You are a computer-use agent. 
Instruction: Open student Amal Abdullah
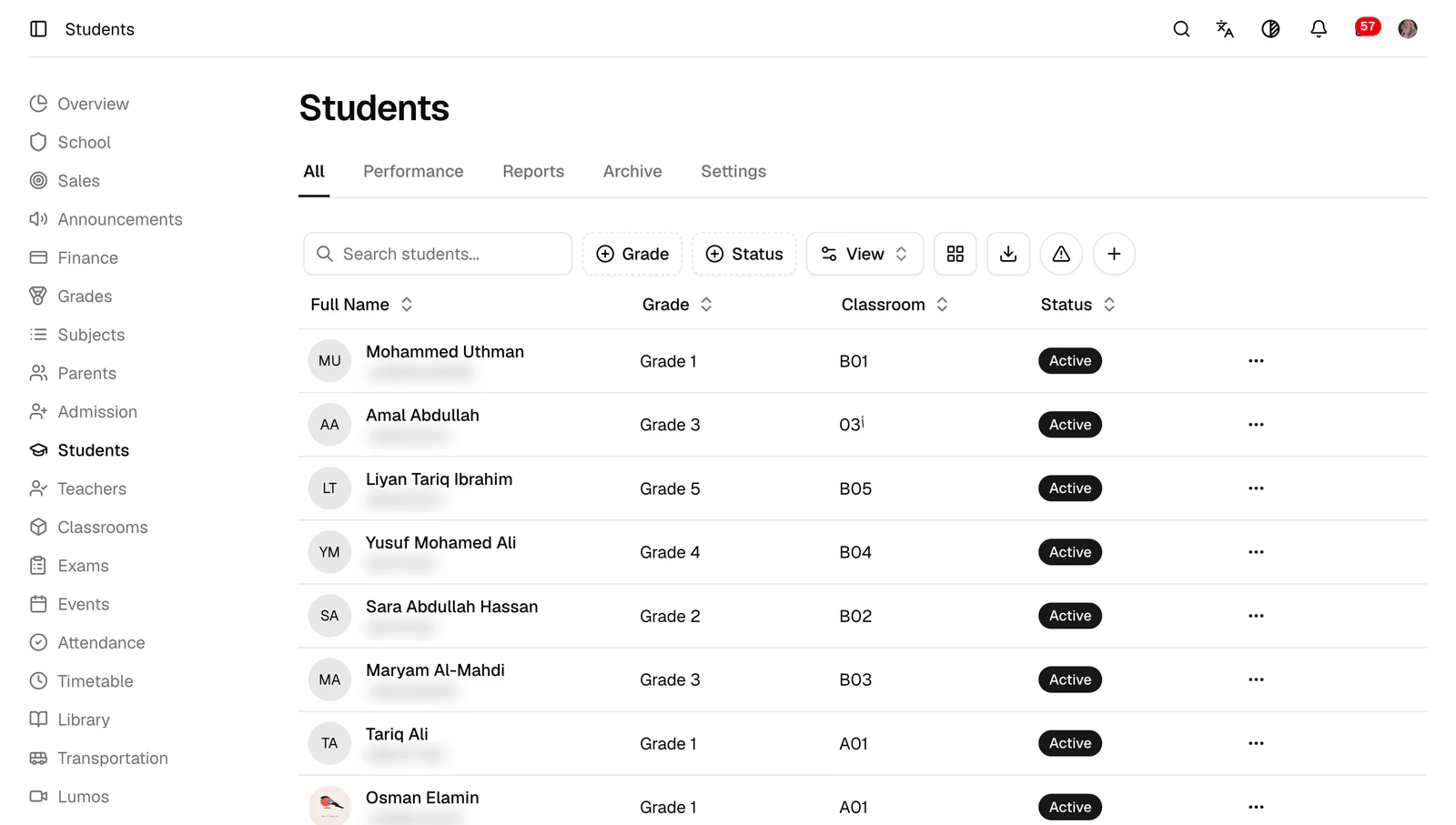422,416
